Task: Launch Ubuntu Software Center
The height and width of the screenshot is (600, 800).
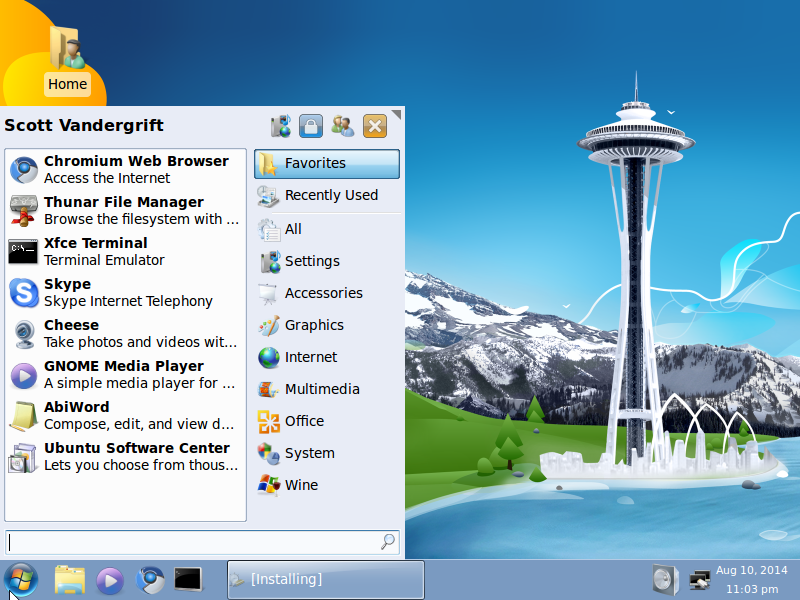Action: click(120, 456)
